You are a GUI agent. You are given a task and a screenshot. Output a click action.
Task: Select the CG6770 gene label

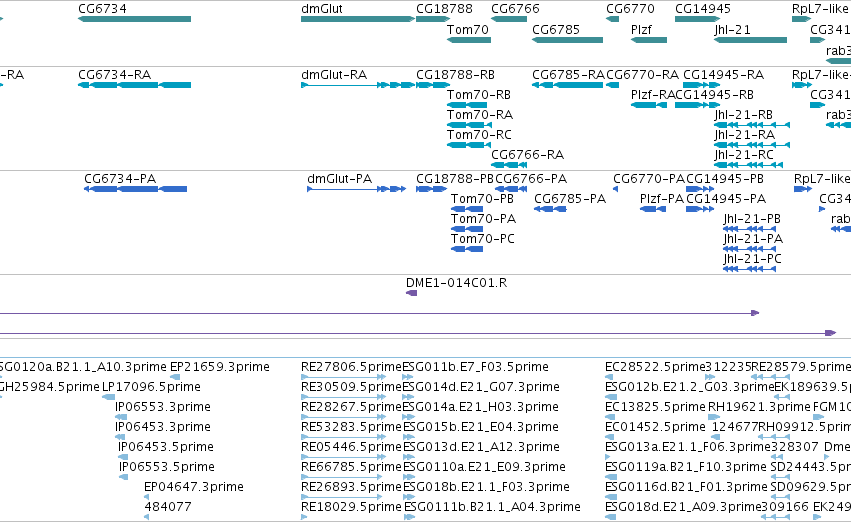(x=630, y=9)
